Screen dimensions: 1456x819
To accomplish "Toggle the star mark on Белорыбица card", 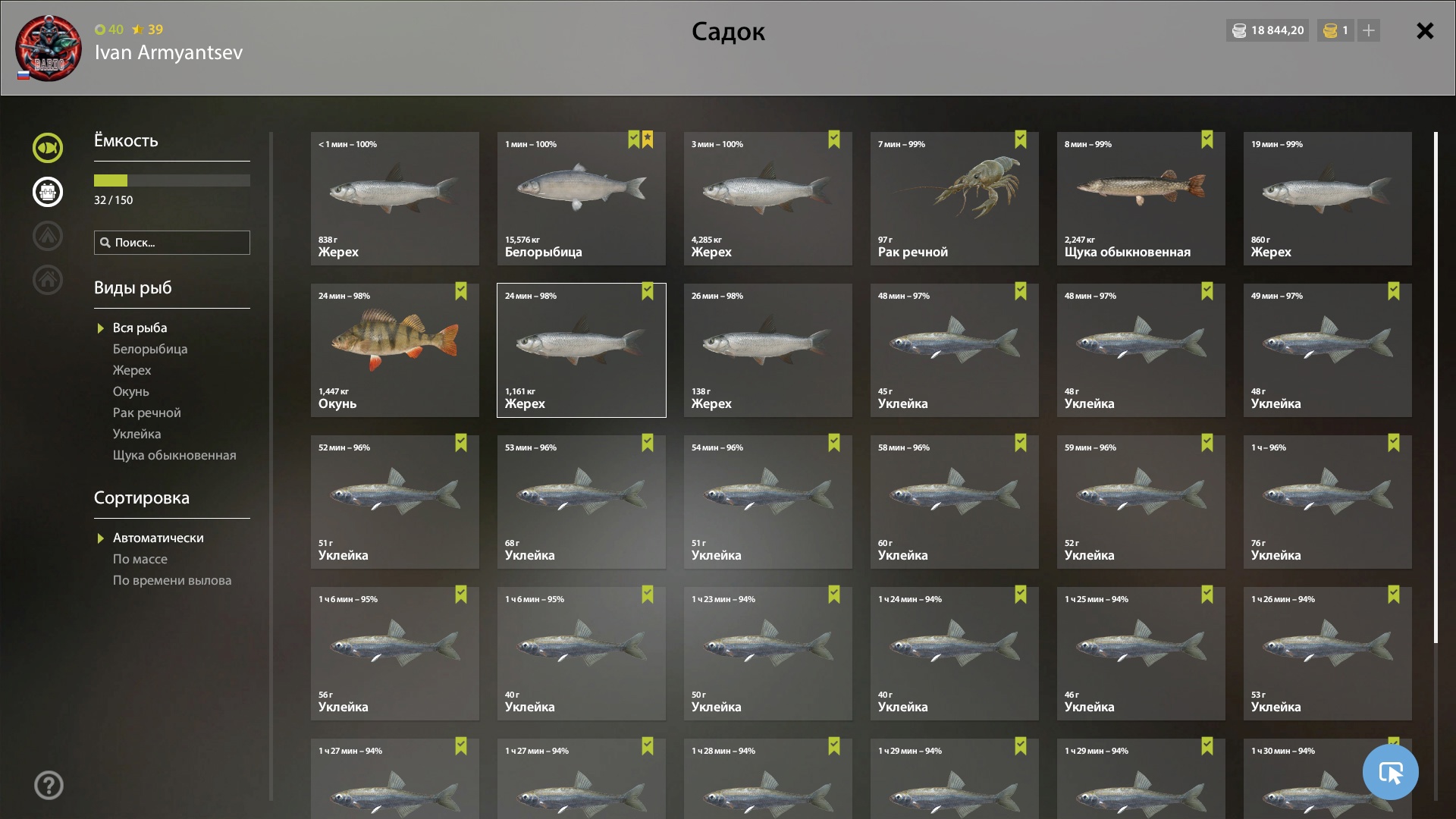I will pos(648,140).
